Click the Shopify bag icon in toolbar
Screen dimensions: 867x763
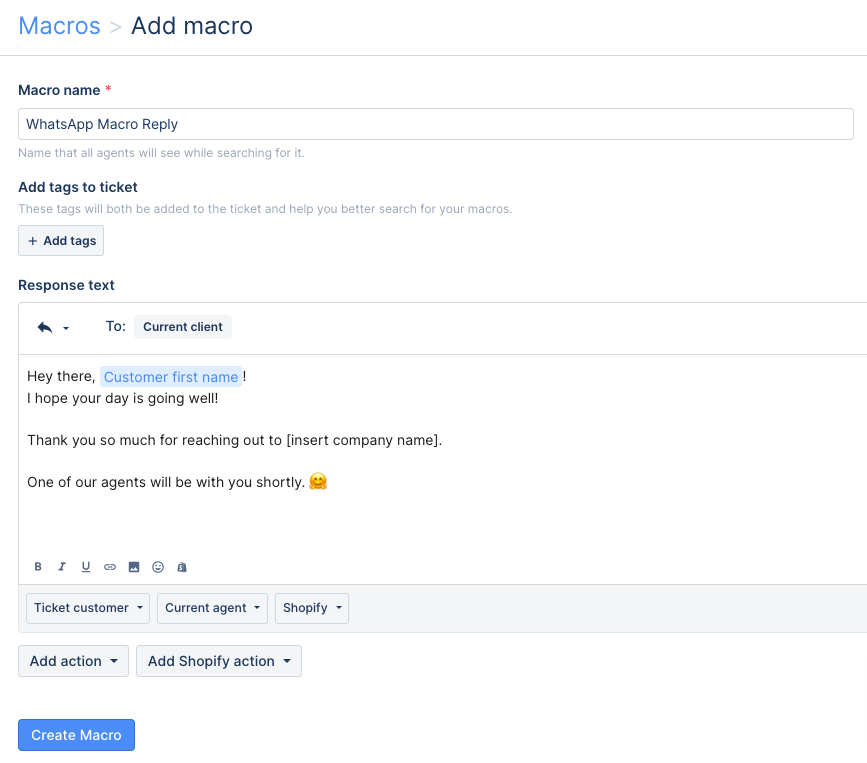[182, 567]
